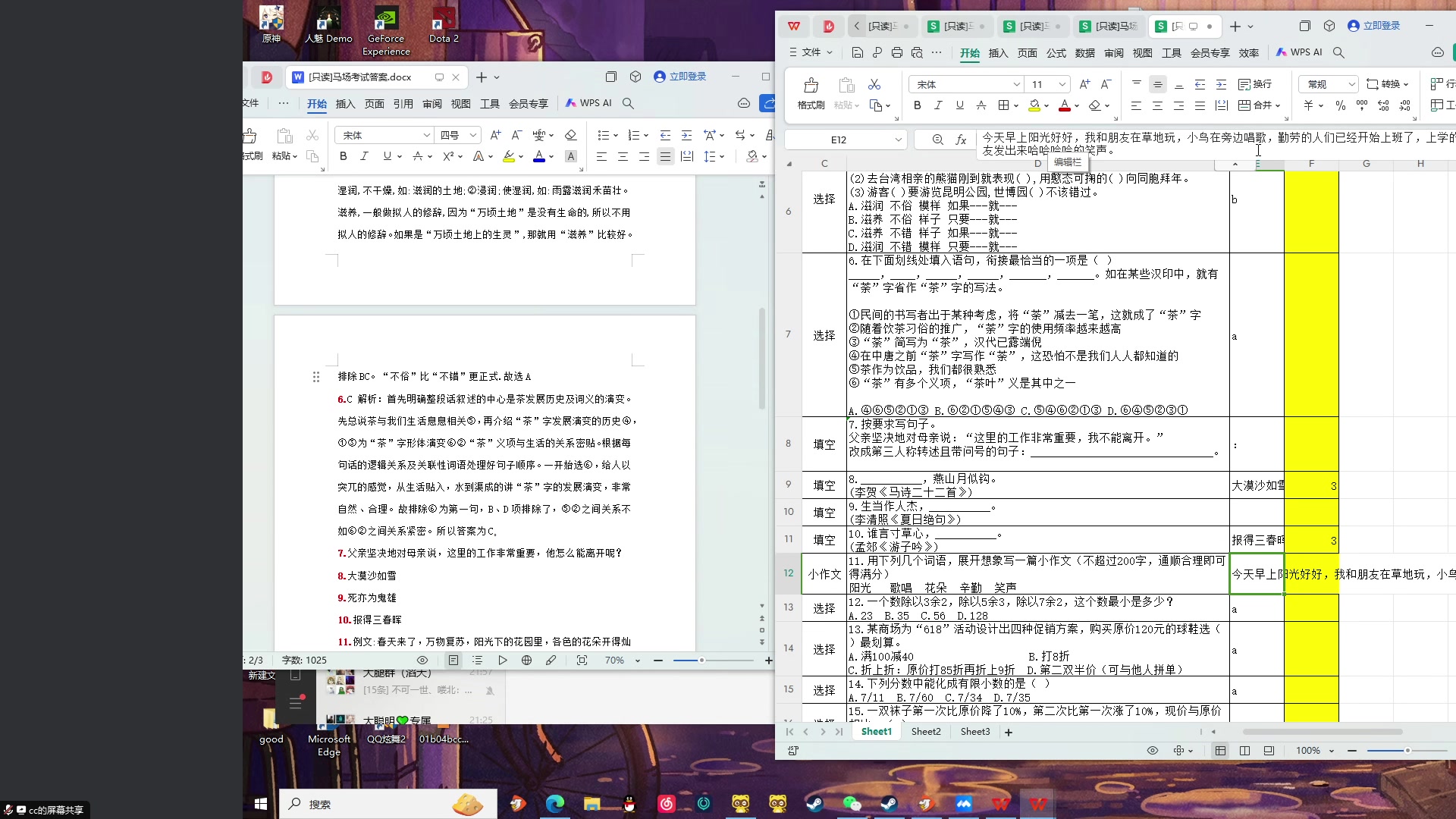The image size is (1456, 819).
Task: Open Microsoft Edge from the taskbar
Action: pyautogui.click(x=555, y=804)
